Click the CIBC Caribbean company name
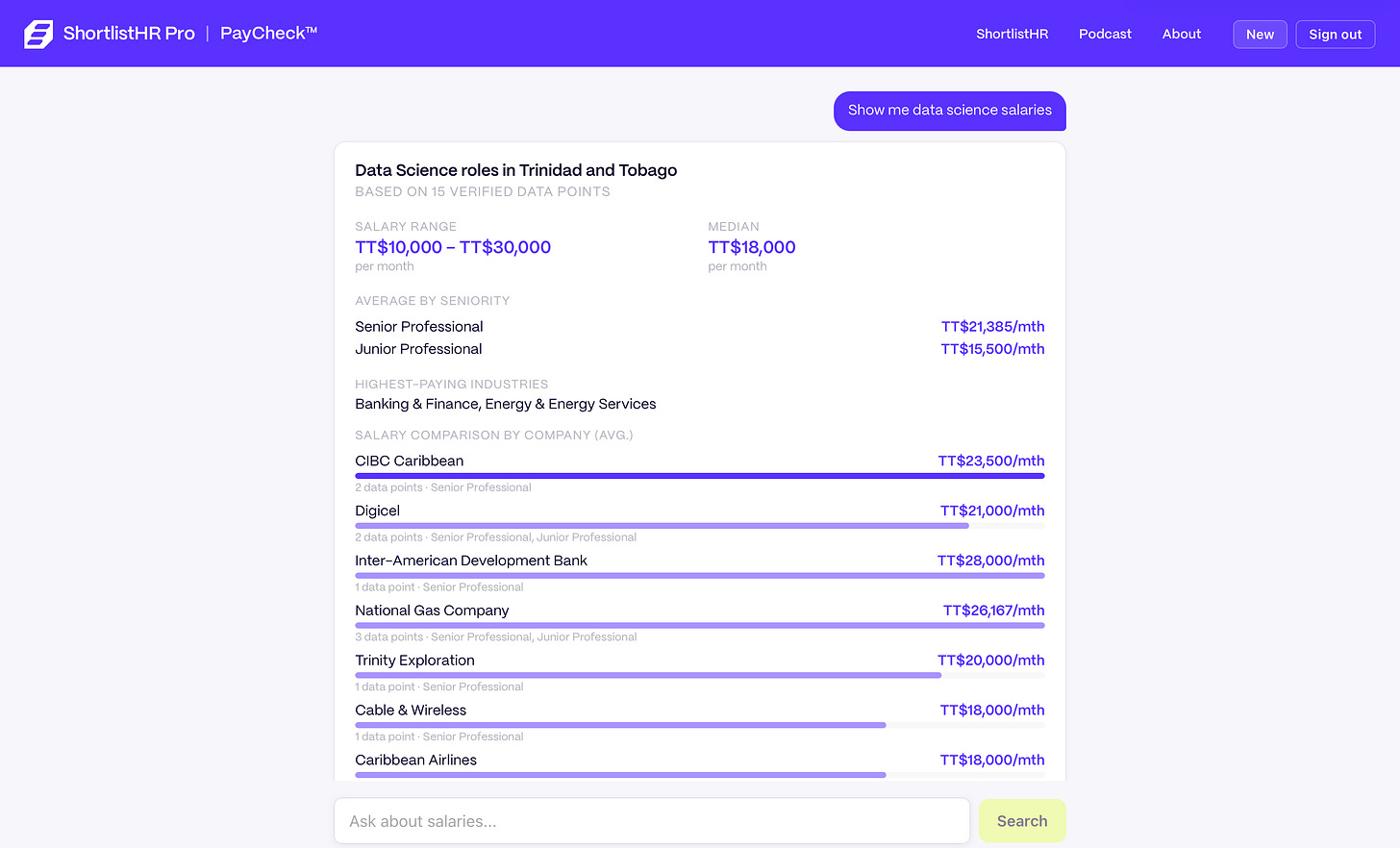This screenshot has width=1400, height=848. (x=409, y=461)
